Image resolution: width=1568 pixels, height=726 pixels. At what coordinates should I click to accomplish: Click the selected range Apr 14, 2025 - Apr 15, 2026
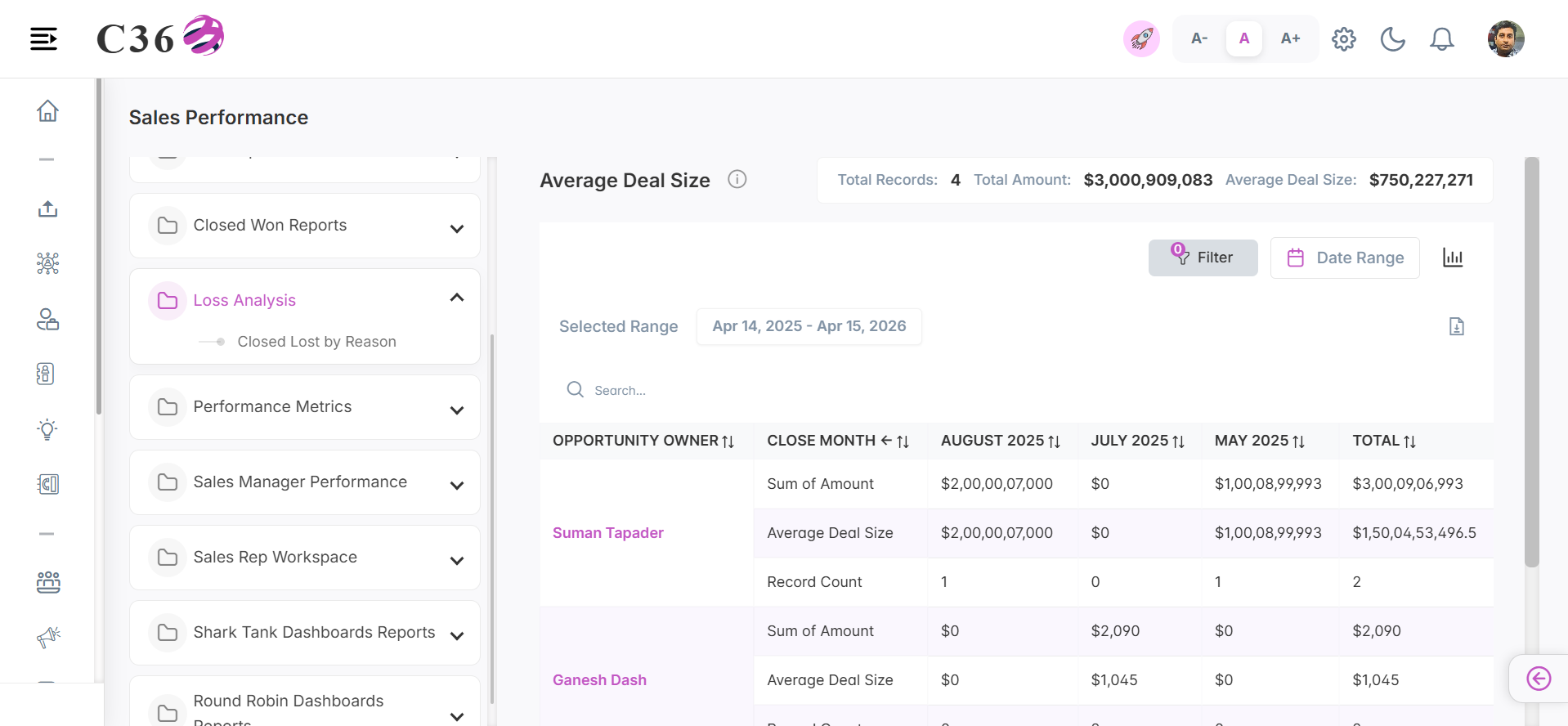(x=809, y=326)
